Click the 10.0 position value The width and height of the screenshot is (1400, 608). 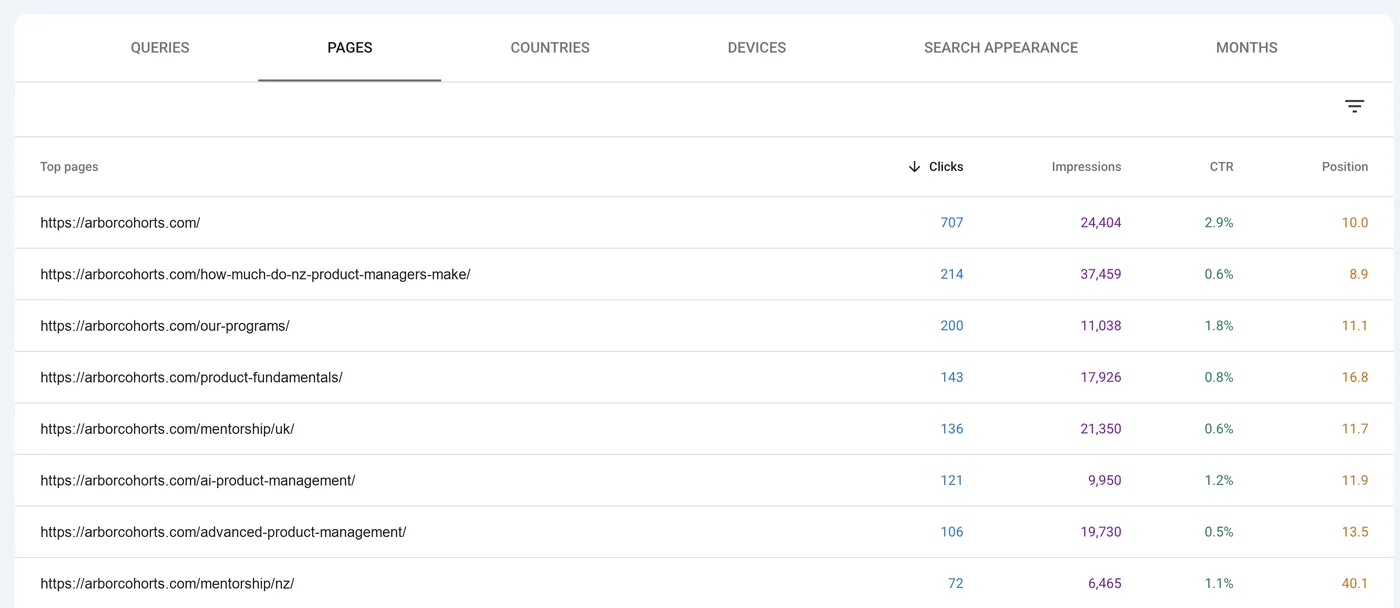tap(1355, 223)
